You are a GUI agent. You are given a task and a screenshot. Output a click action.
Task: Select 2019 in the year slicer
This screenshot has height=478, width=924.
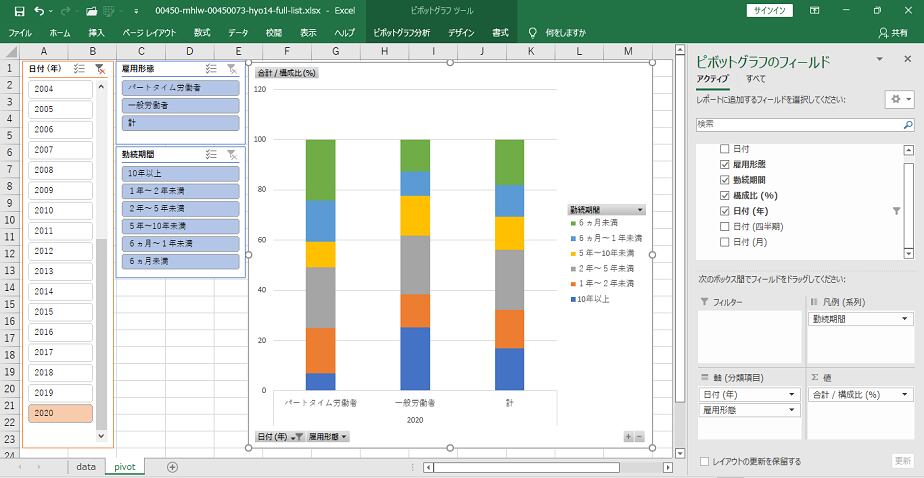(x=60, y=393)
